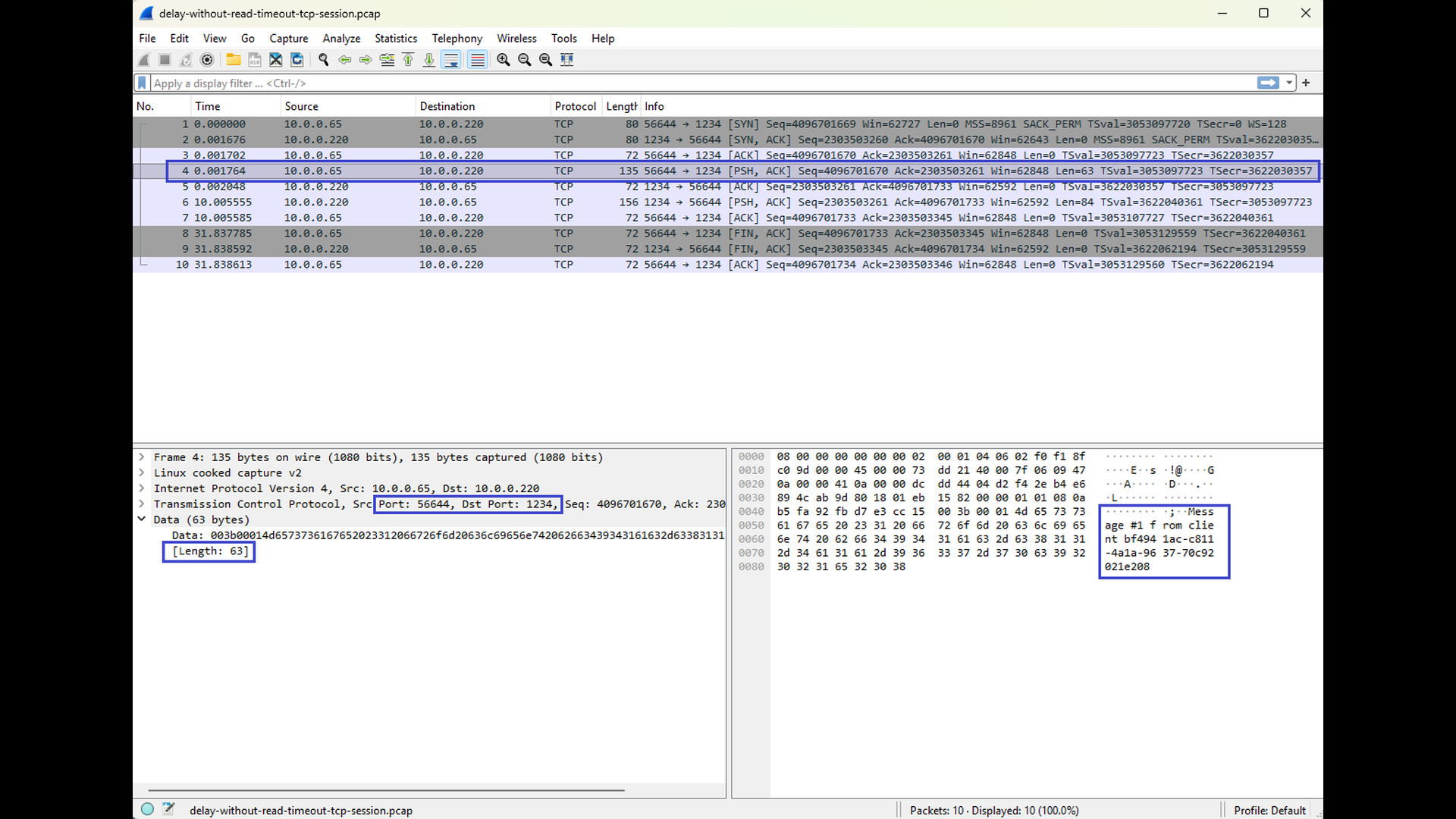Click the apply display filter arrow

click(1267, 83)
